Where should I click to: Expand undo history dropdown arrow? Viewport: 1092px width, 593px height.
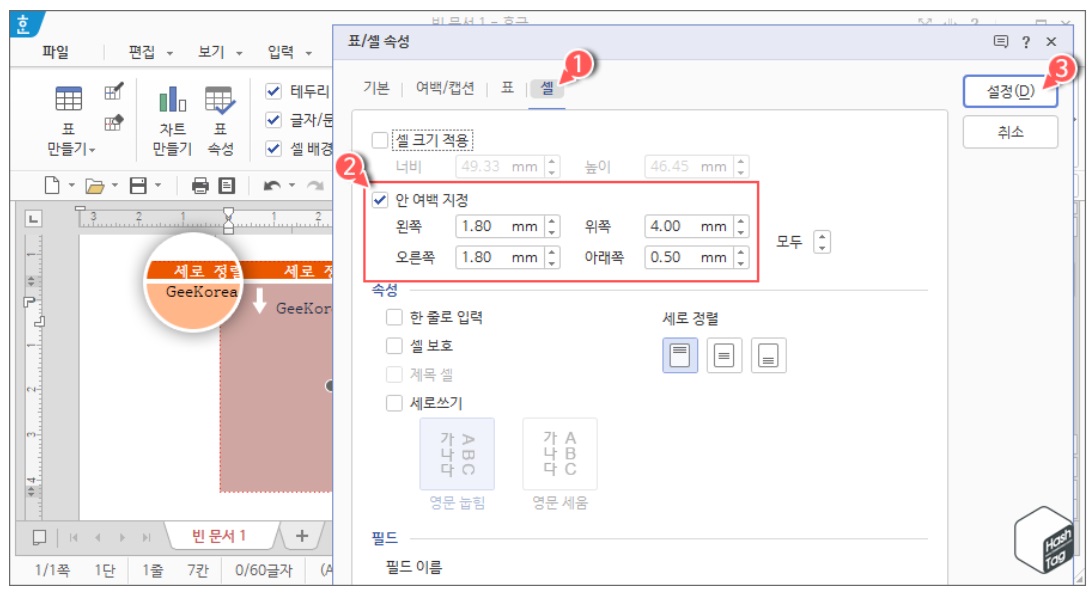292,185
